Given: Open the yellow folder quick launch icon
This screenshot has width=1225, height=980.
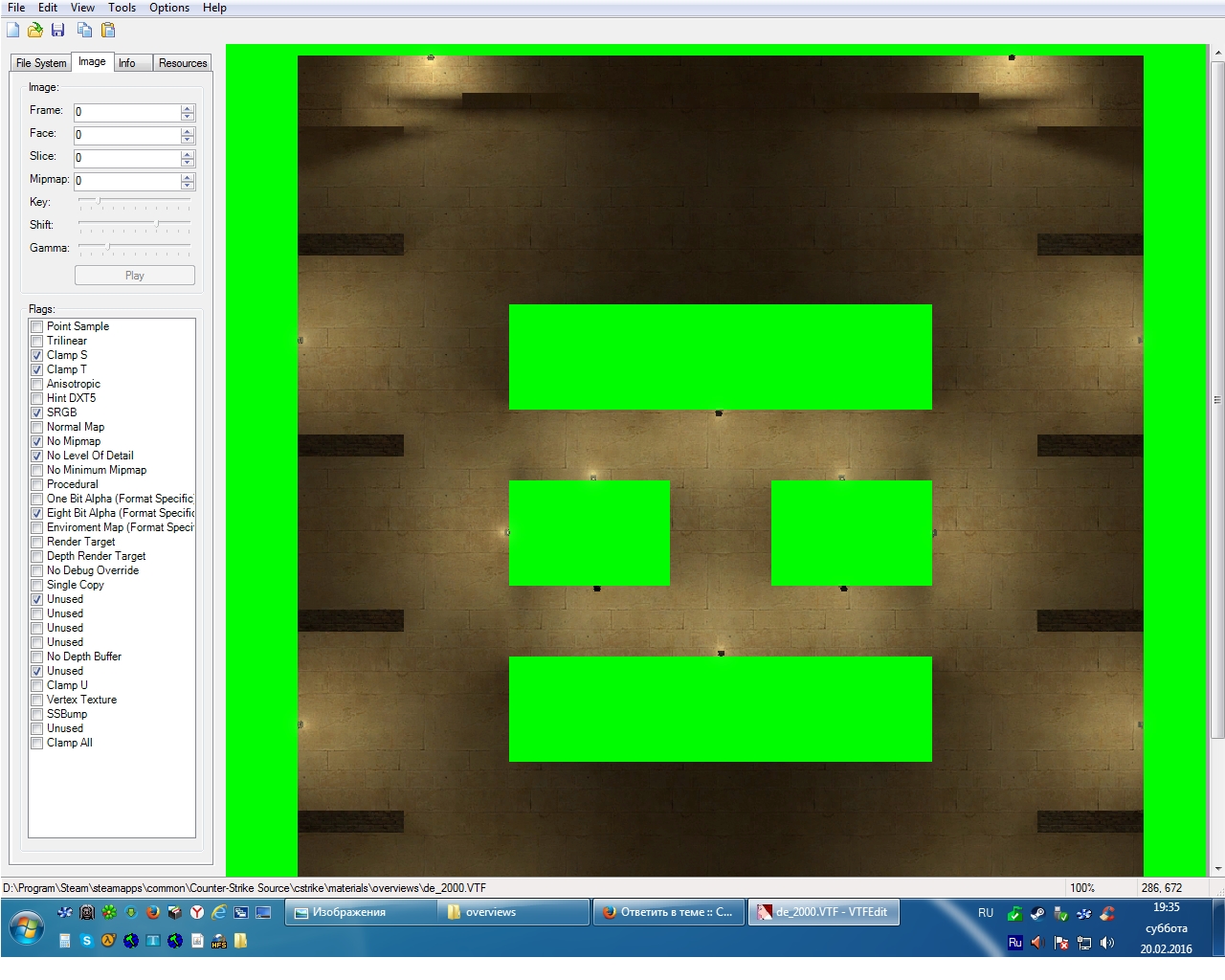Looking at the screenshot, I should 241,941.
